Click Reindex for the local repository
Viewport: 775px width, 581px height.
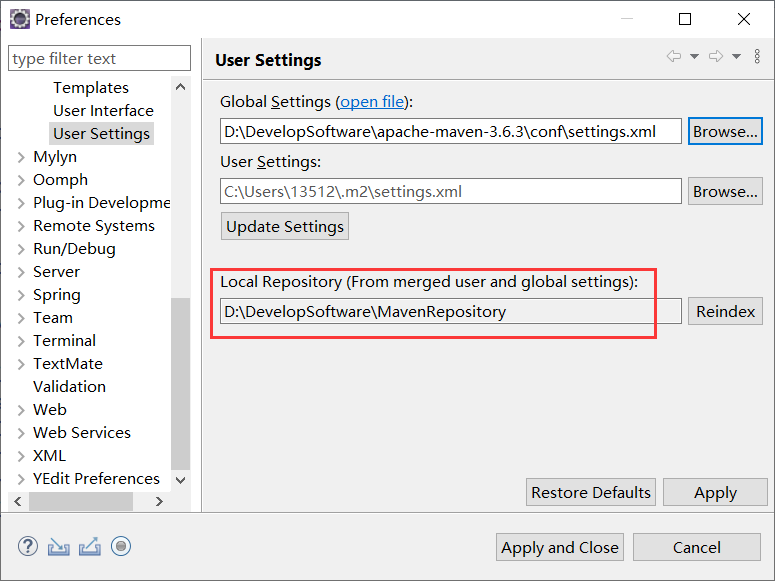point(725,311)
